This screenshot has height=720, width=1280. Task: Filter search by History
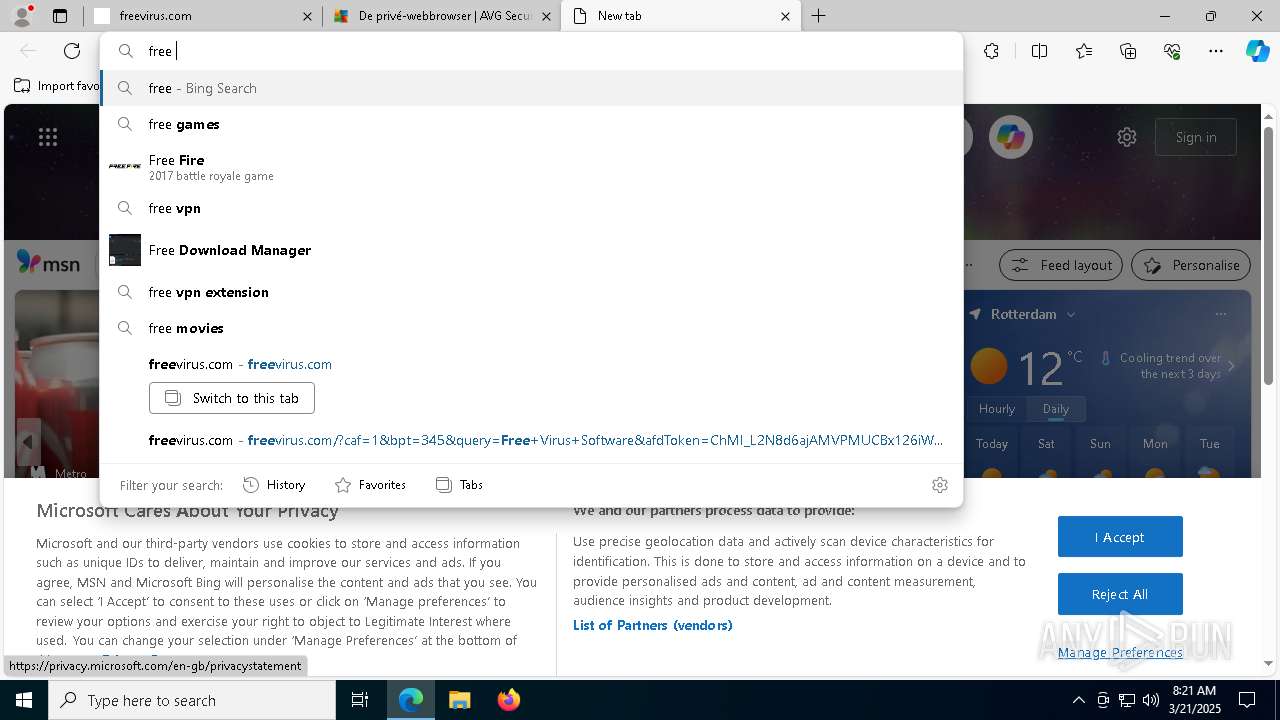click(274, 485)
